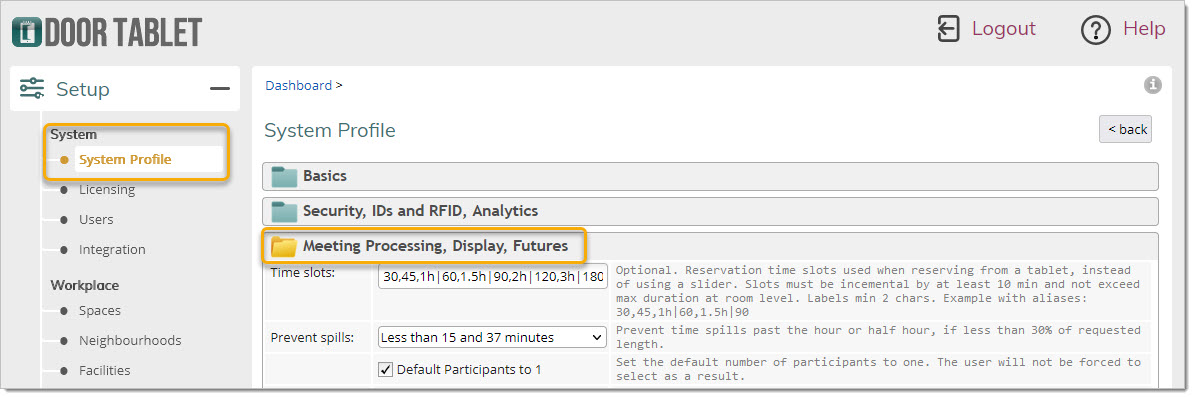
Task: Open the Prevent spills dropdown
Action: tap(492, 337)
